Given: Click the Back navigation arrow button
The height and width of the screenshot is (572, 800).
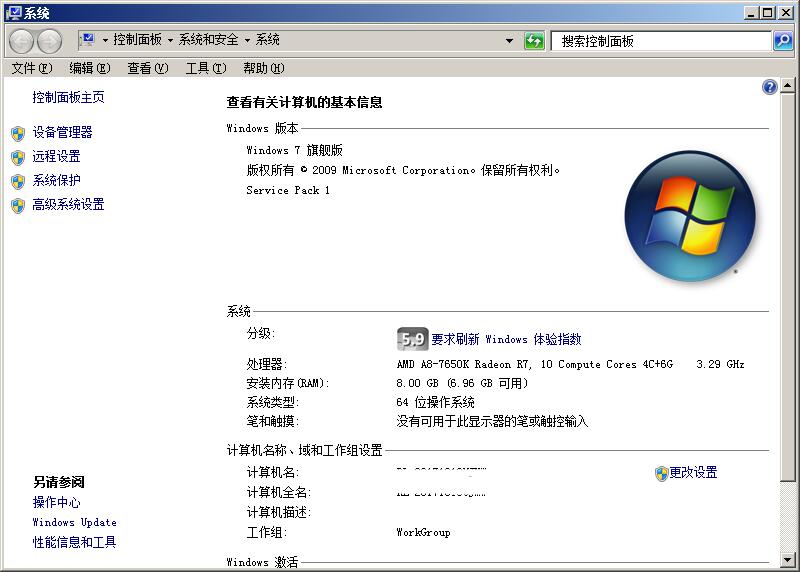Looking at the screenshot, I should coord(21,41).
